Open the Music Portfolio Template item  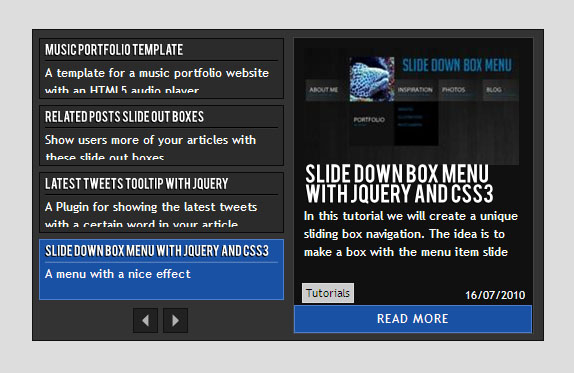161,68
